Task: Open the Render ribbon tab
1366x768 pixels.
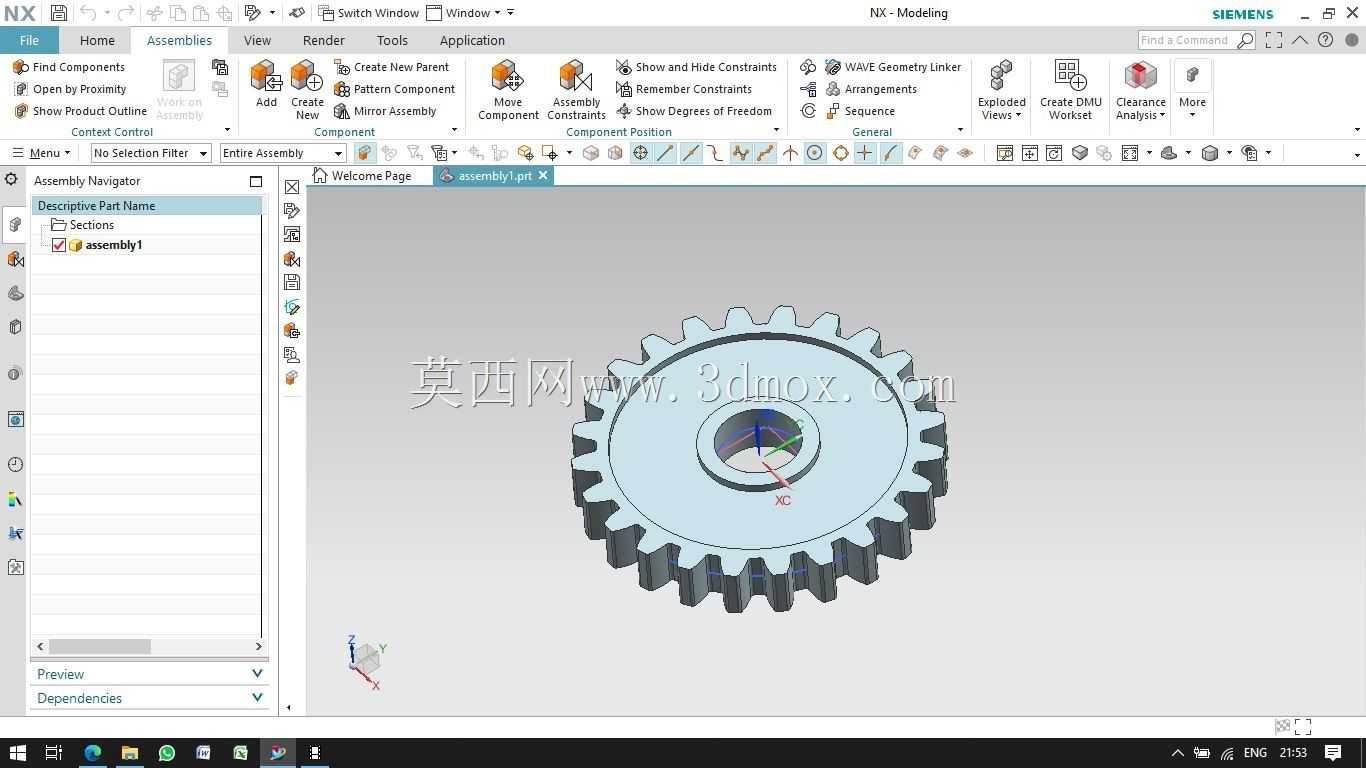Action: point(323,40)
